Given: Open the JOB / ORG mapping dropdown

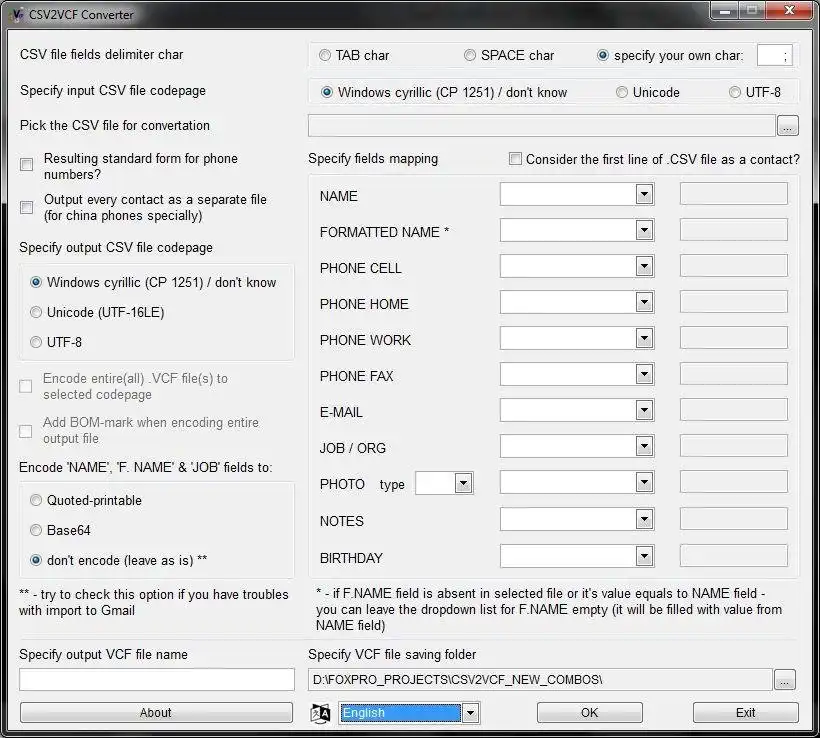Looking at the screenshot, I should point(644,447).
